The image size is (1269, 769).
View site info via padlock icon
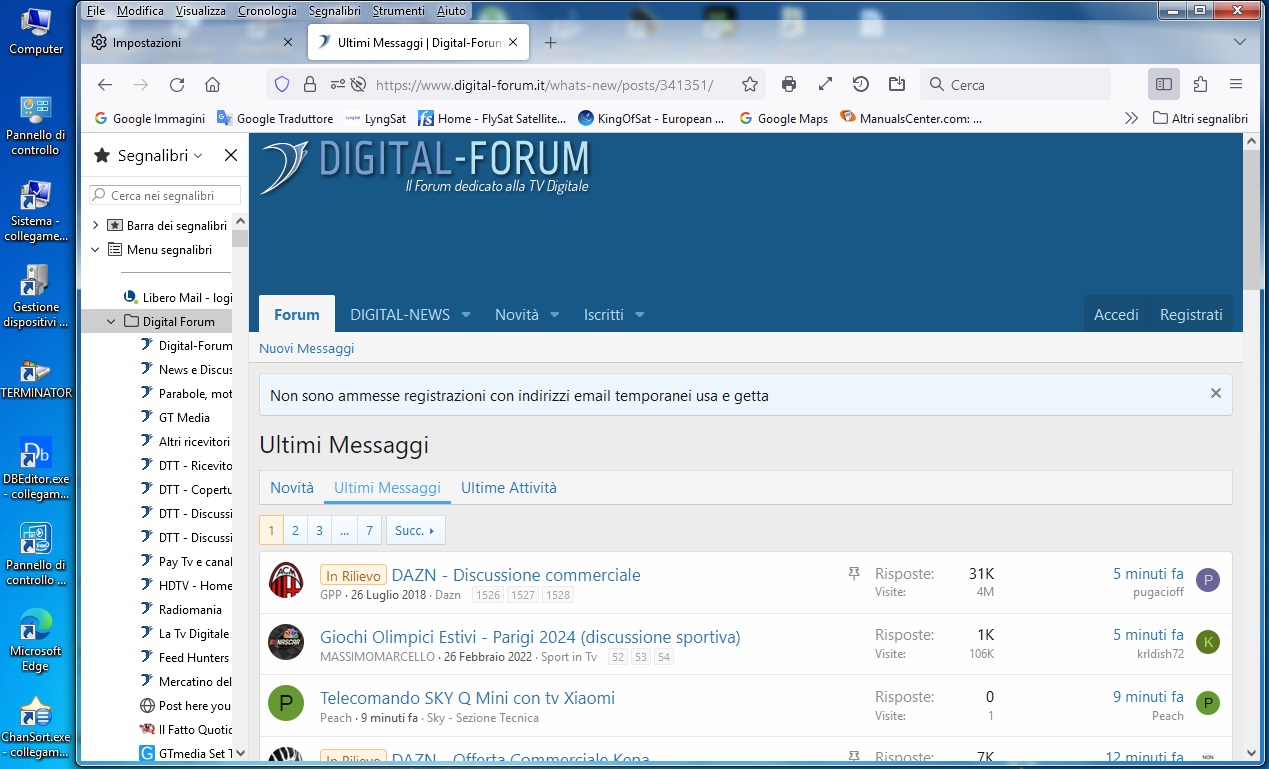point(310,85)
